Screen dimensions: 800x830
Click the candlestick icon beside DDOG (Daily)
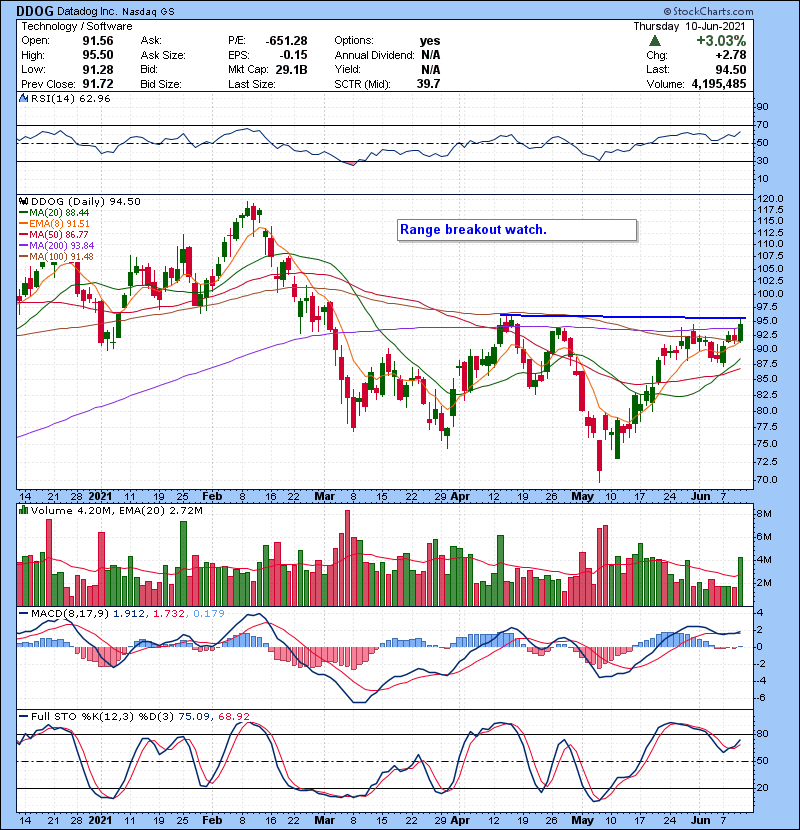23,201
